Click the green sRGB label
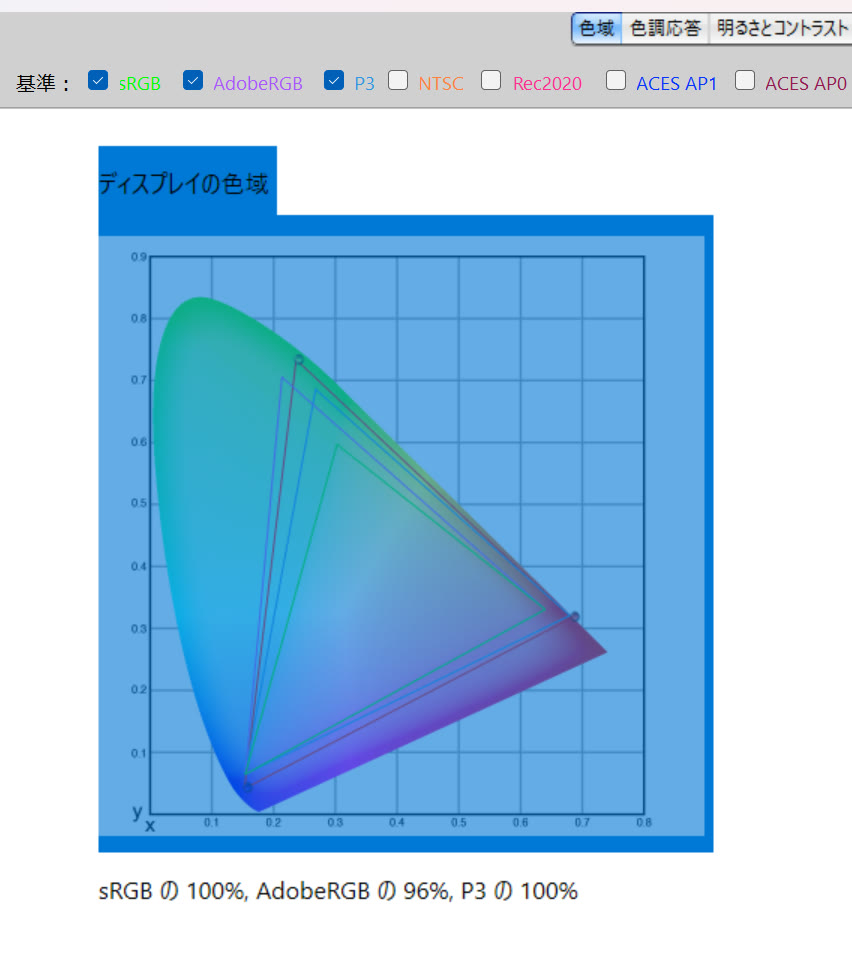 pyautogui.click(x=139, y=84)
